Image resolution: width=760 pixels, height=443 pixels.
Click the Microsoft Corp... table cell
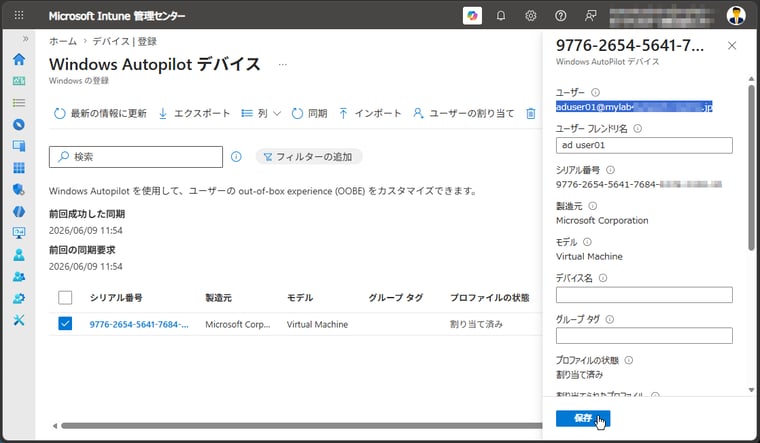pos(238,324)
